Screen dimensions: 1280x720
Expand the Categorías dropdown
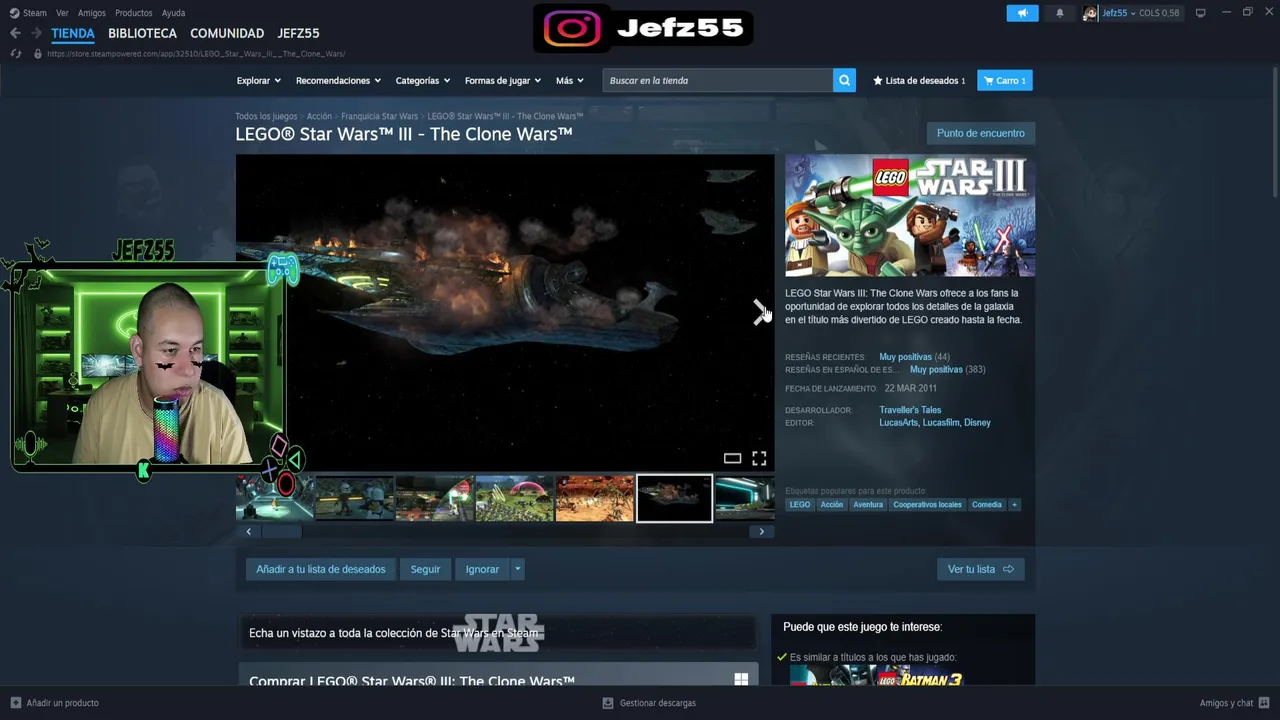(x=423, y=80)
